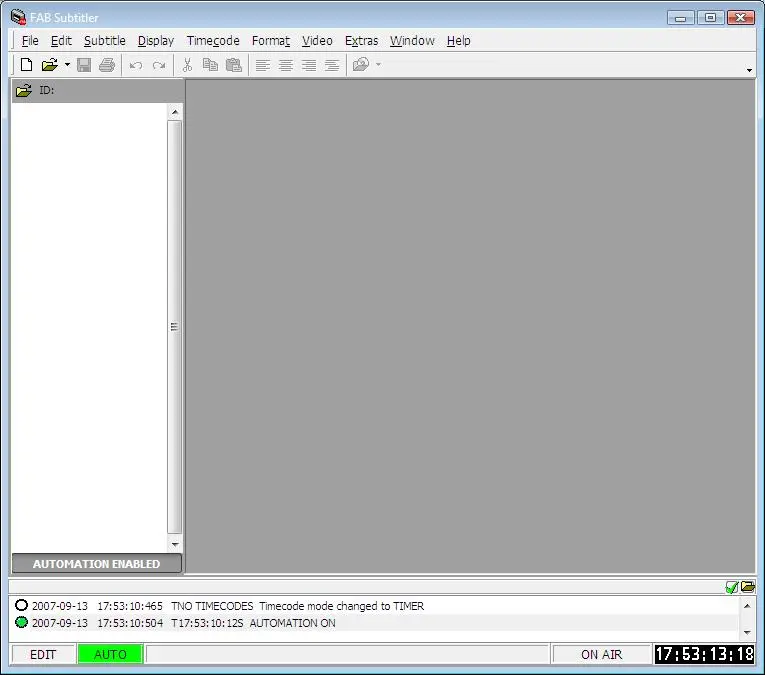Click the Open file folder icon
Image resolution: width=765 pixels, height=675 pixels.
coord(49,65)
